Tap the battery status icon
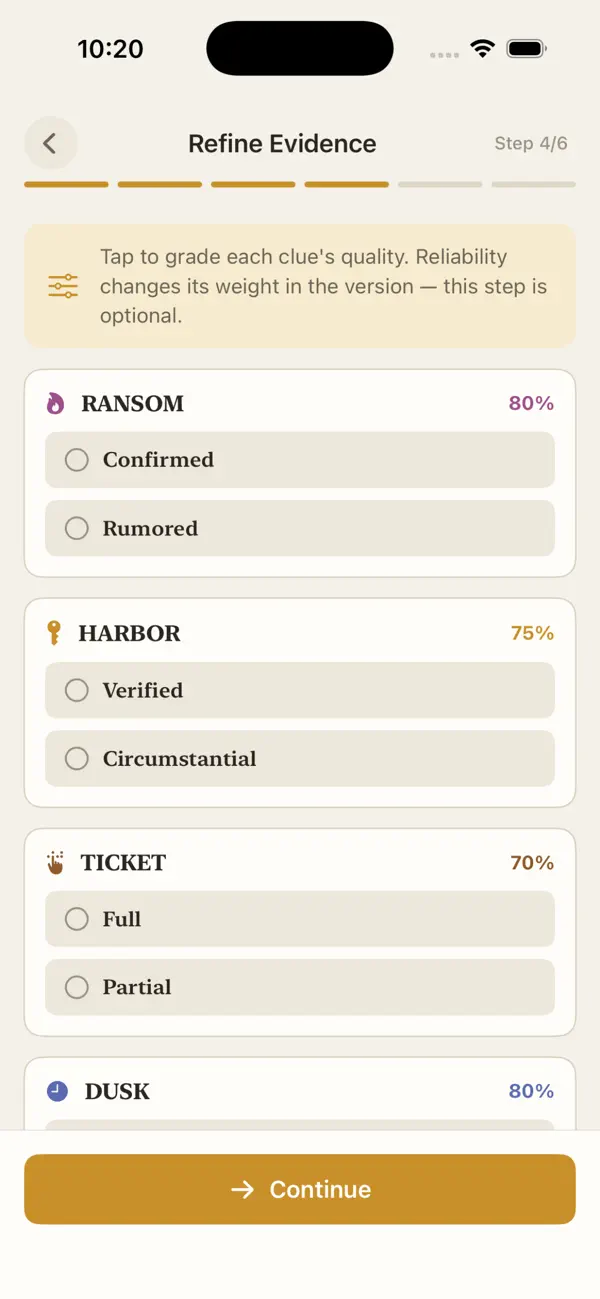 click(x=526, y=49)
